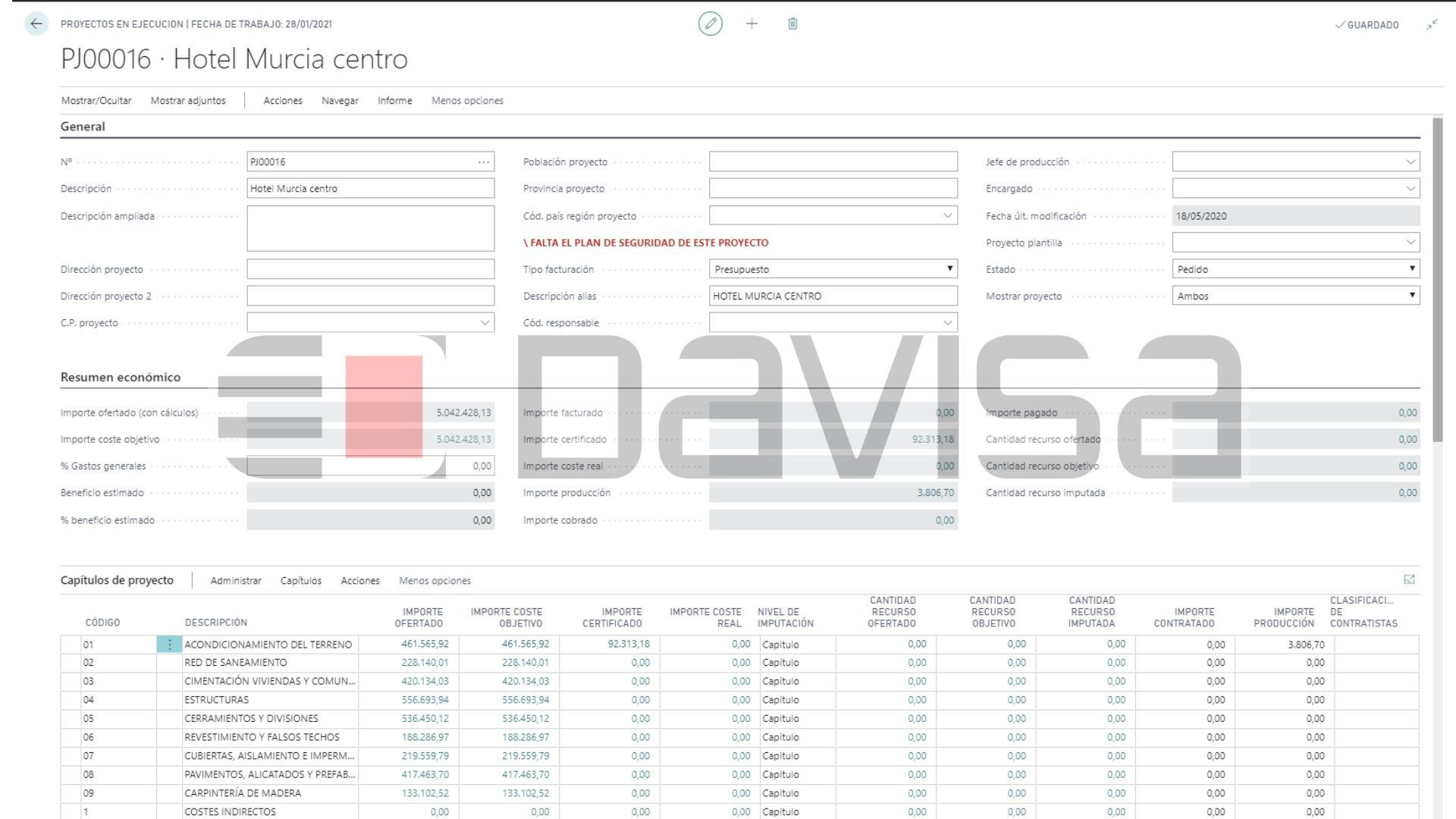1456x819 pixels.
Task: Click the Dirección proyecto 2 field
Action: tap(371, 296)
